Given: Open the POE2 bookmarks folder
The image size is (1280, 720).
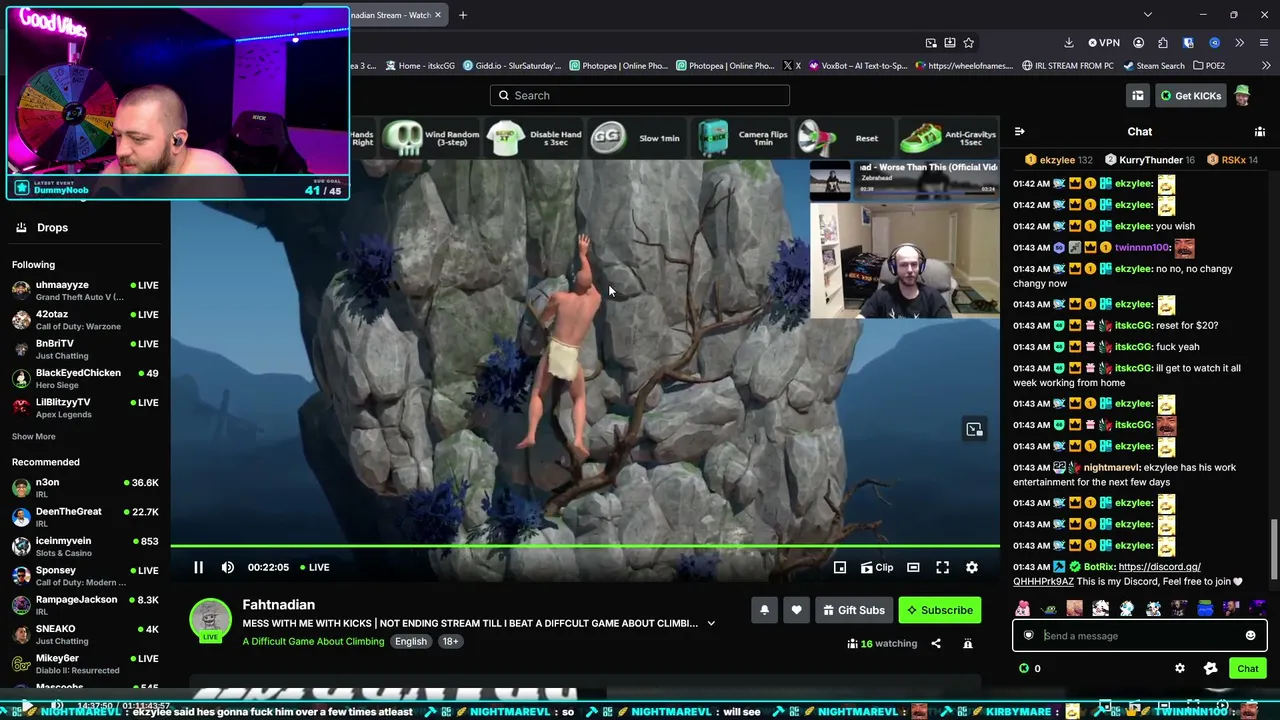Looking at the screenshot, I should pos(1209,66).
